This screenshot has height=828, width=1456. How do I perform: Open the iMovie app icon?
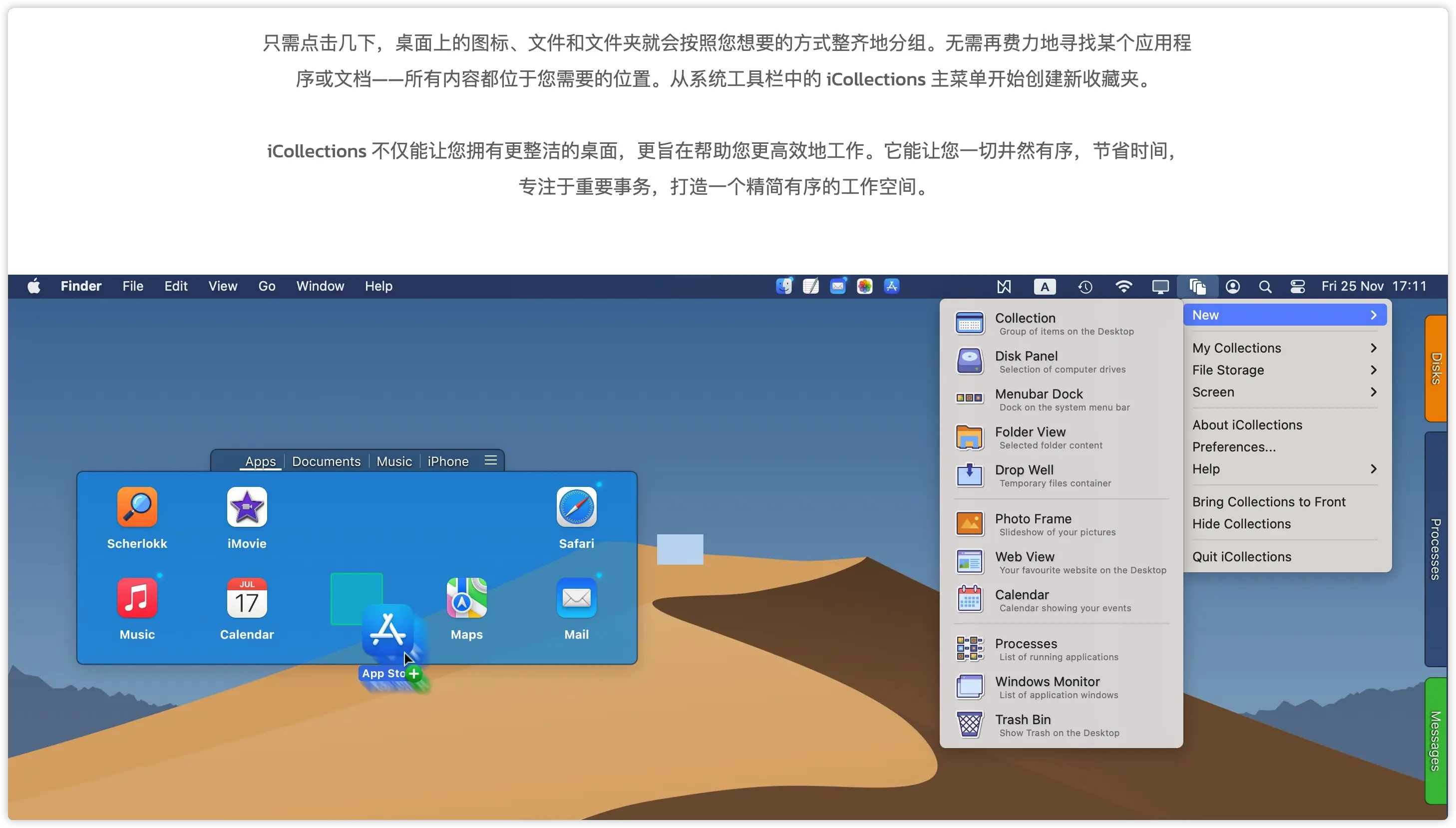tap(247, 507)
